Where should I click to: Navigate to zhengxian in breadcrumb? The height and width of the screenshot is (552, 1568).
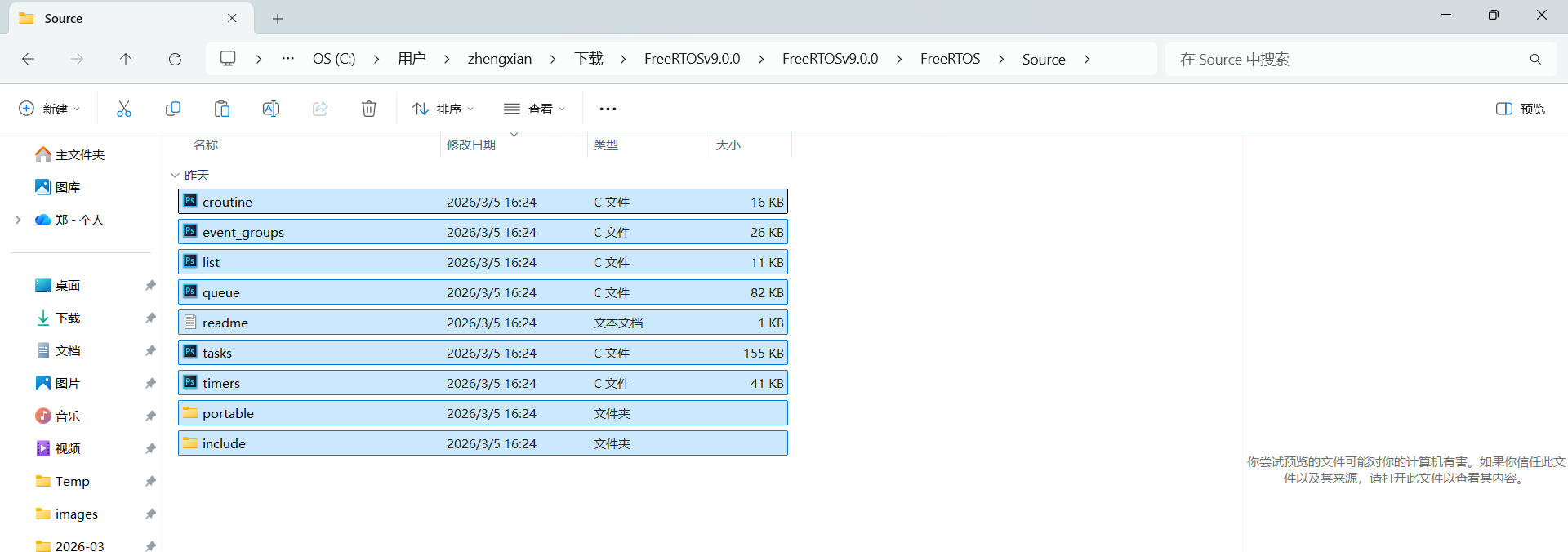tap(500, 59)
